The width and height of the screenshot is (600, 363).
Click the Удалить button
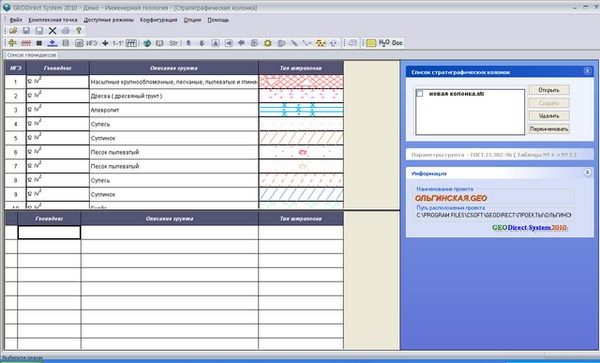549,116
